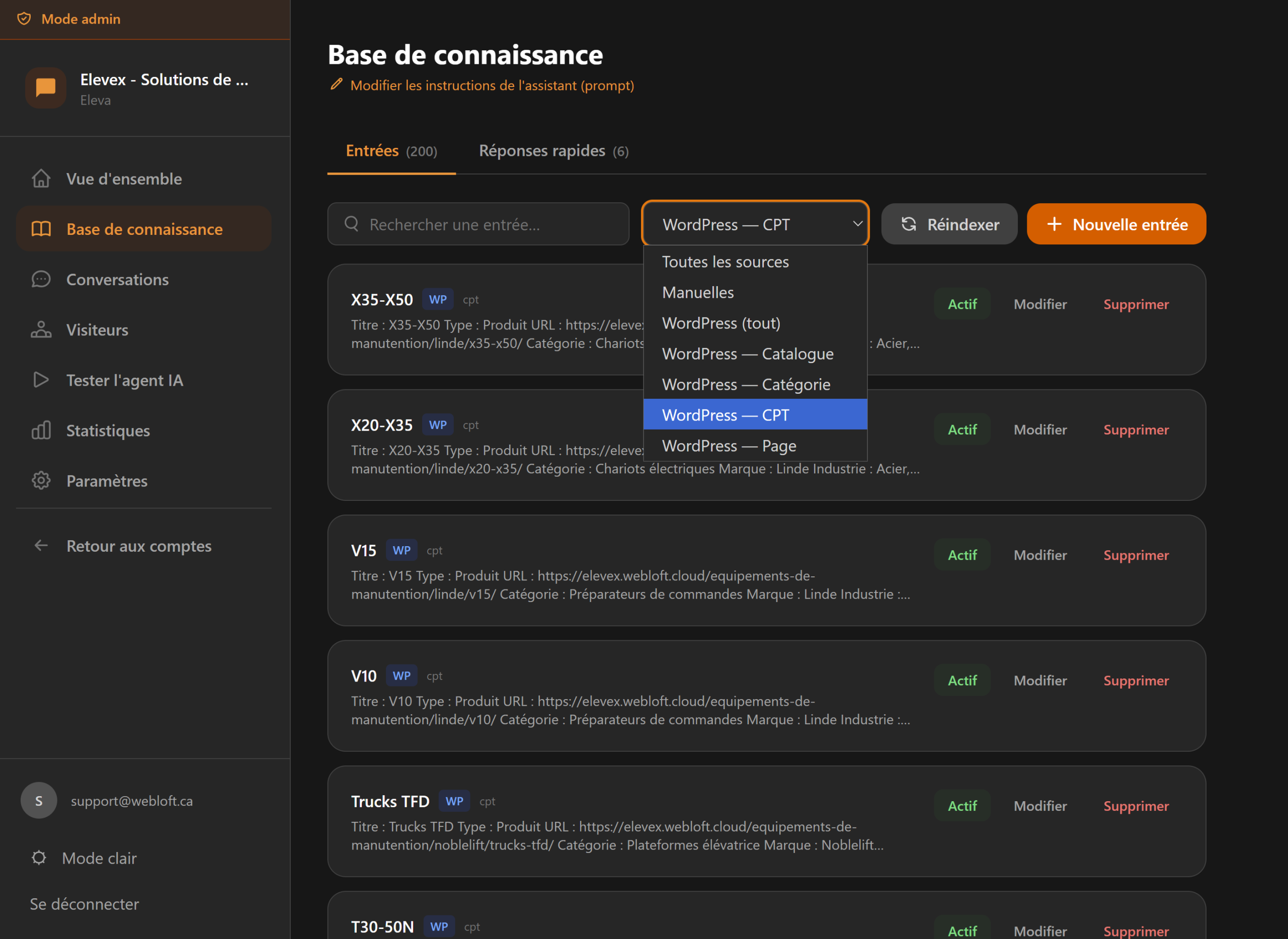Click Supprimer for the V15 entry
The width and height of the screenshot is (1288, 939).
click(x=1136, y=555)
